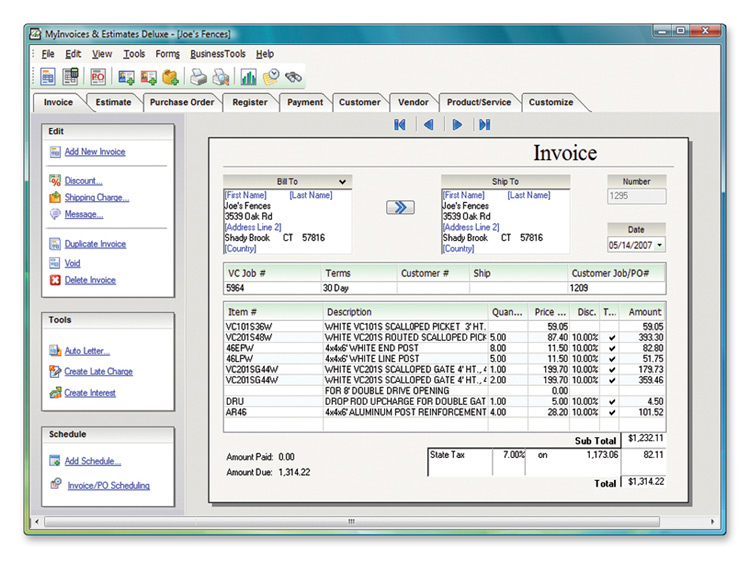Click the add customer blue card icon

(x=126, y=77)
